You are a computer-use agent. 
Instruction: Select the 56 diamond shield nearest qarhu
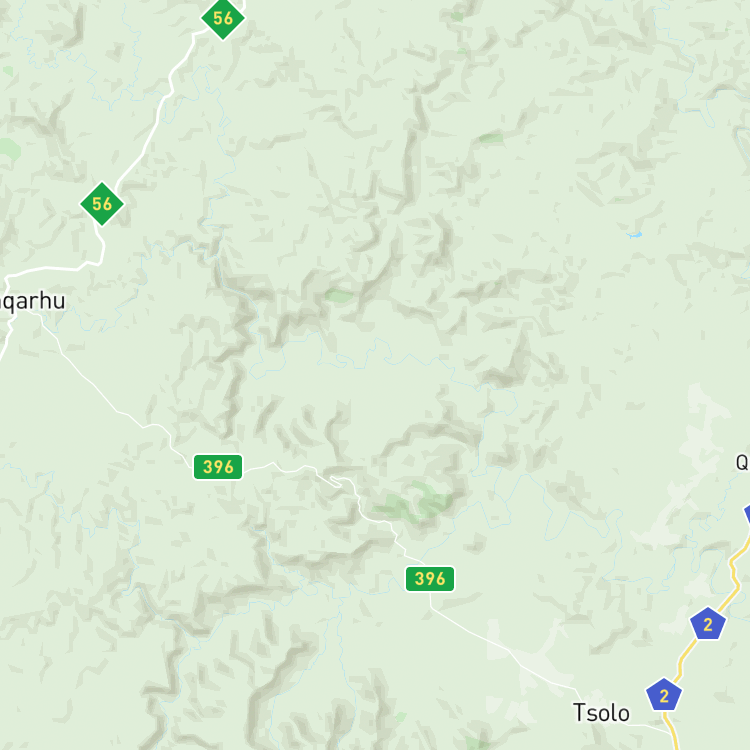102,204
